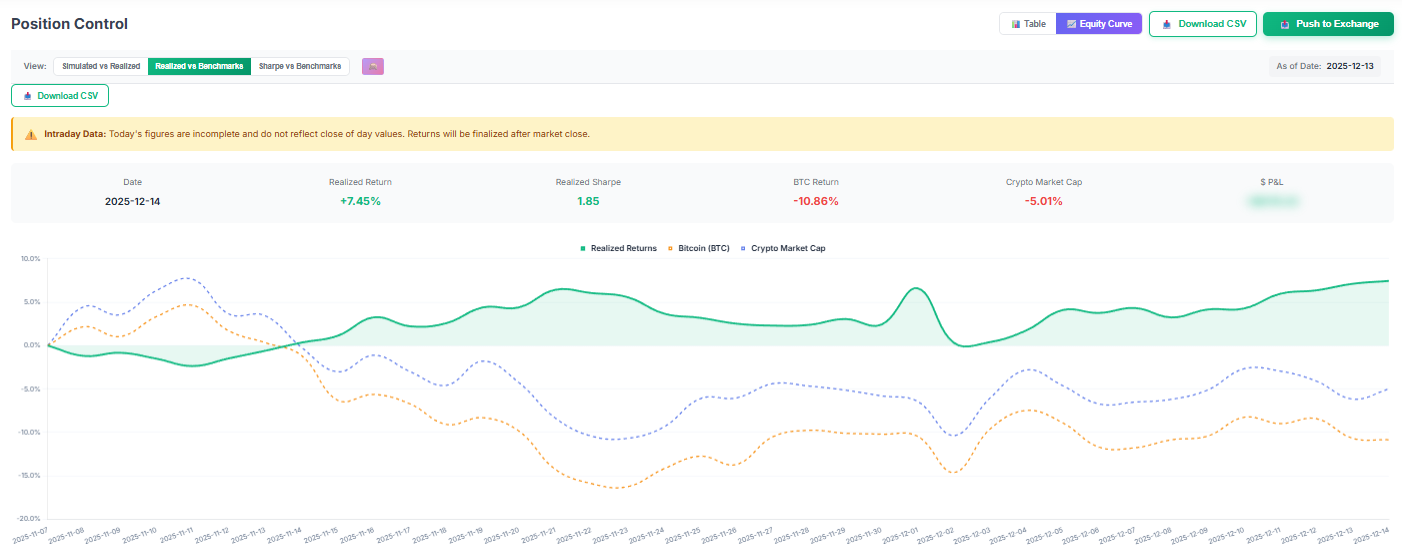This screenshot has height=548, width=1402.
Task: Toggle Crypto Market Cap series in chart legend
Action: tap(782, 248)
